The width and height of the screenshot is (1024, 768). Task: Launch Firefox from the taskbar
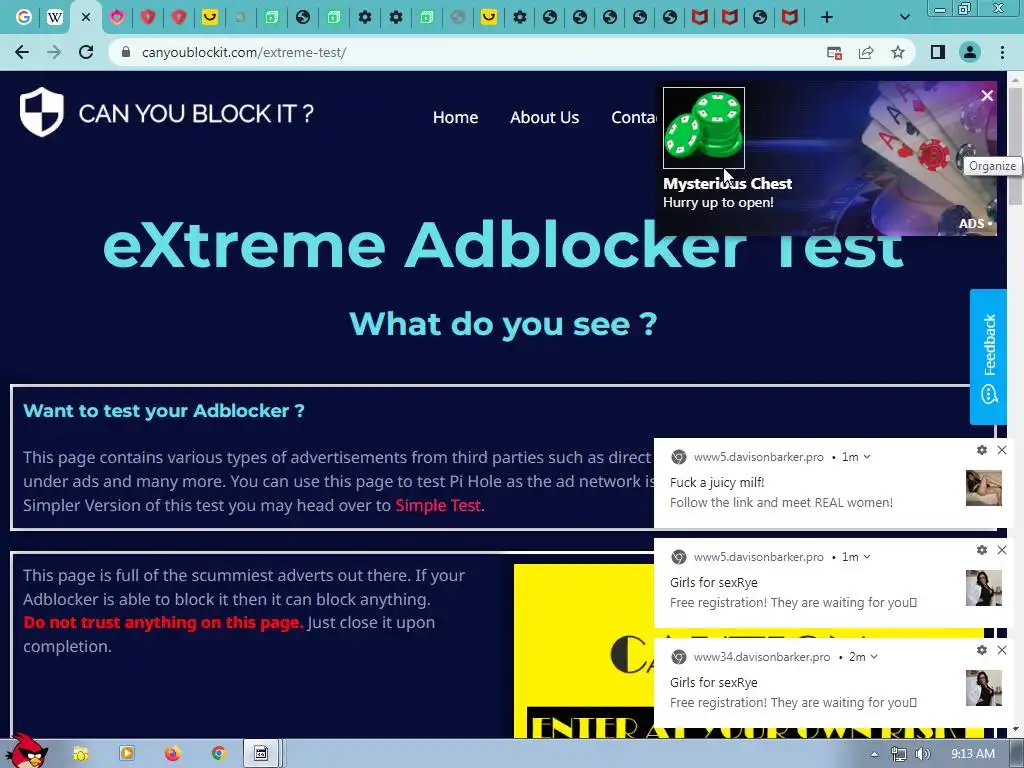click(x=172, y=754)
